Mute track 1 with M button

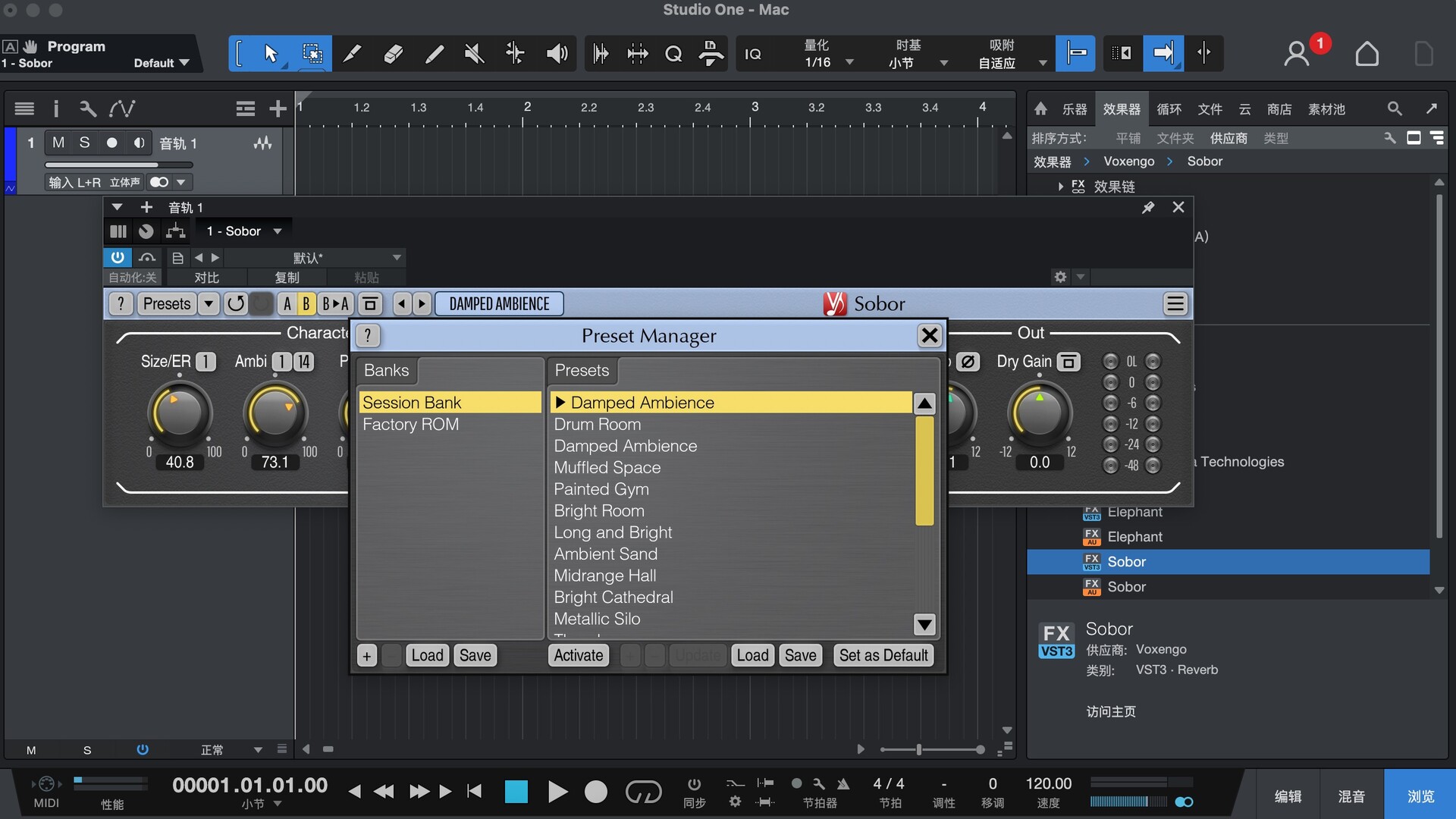pyautogui.click(x=58, y=143)
